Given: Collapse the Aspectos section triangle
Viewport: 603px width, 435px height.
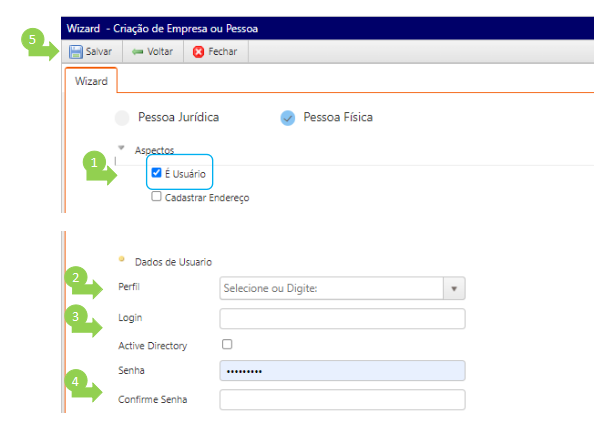Looking at the screenshot, I should 121,148.
